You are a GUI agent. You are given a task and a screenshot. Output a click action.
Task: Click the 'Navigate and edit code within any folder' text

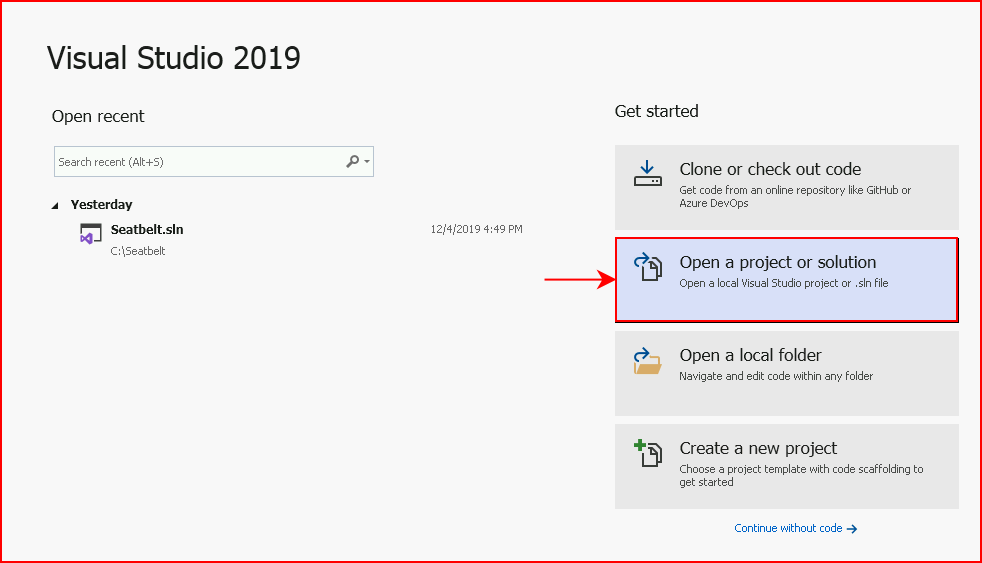tap(776, 376)
